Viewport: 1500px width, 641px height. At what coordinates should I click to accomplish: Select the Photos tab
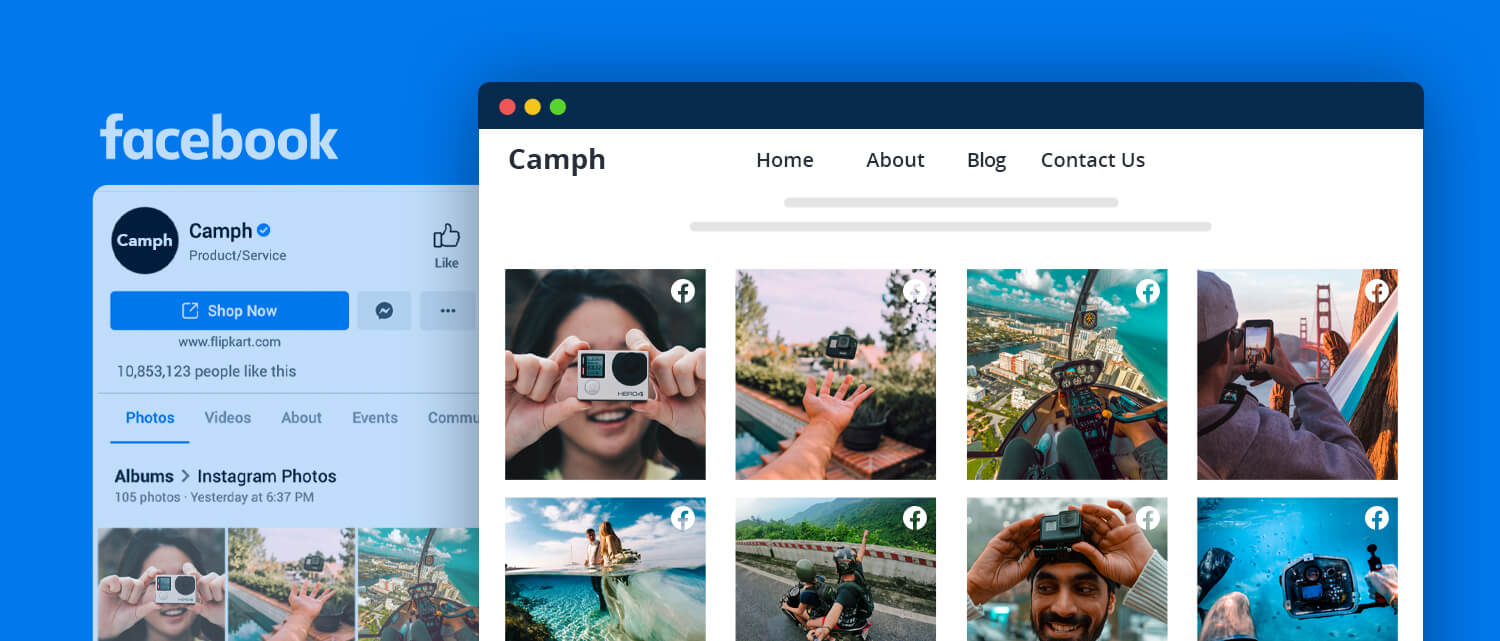[x=150, y=418]
